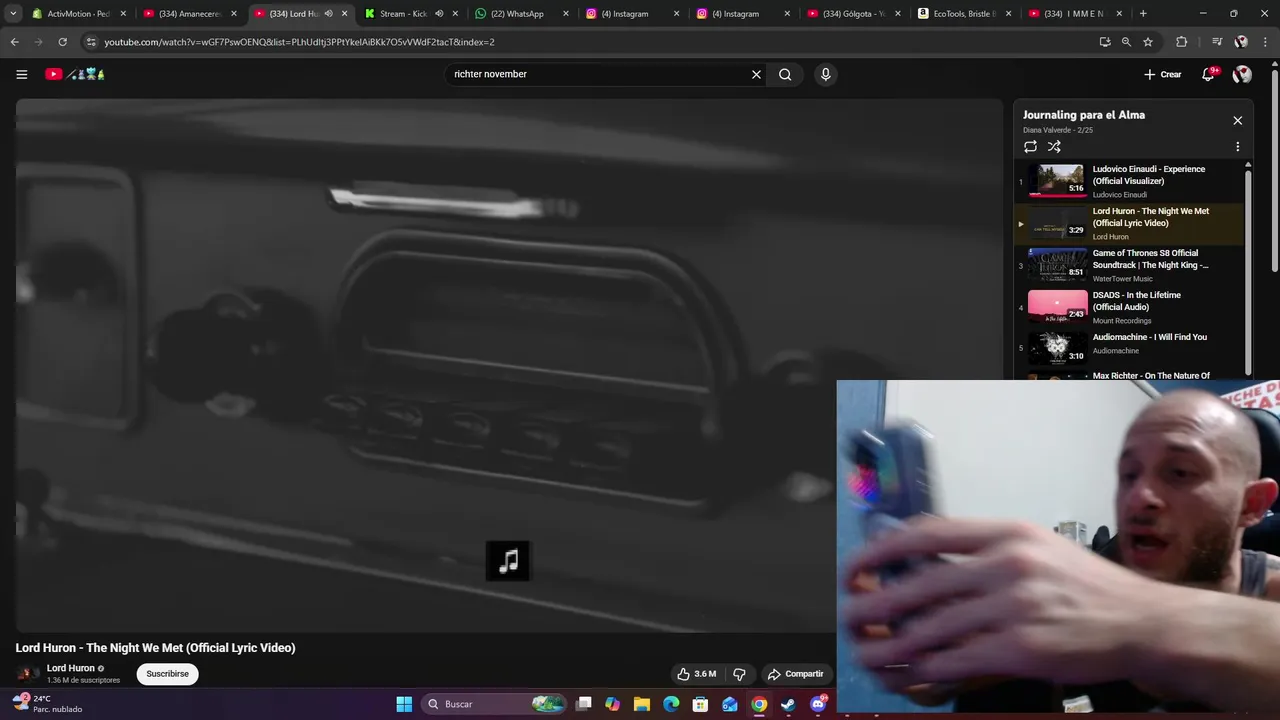Open weather widget 24°C

48,704
